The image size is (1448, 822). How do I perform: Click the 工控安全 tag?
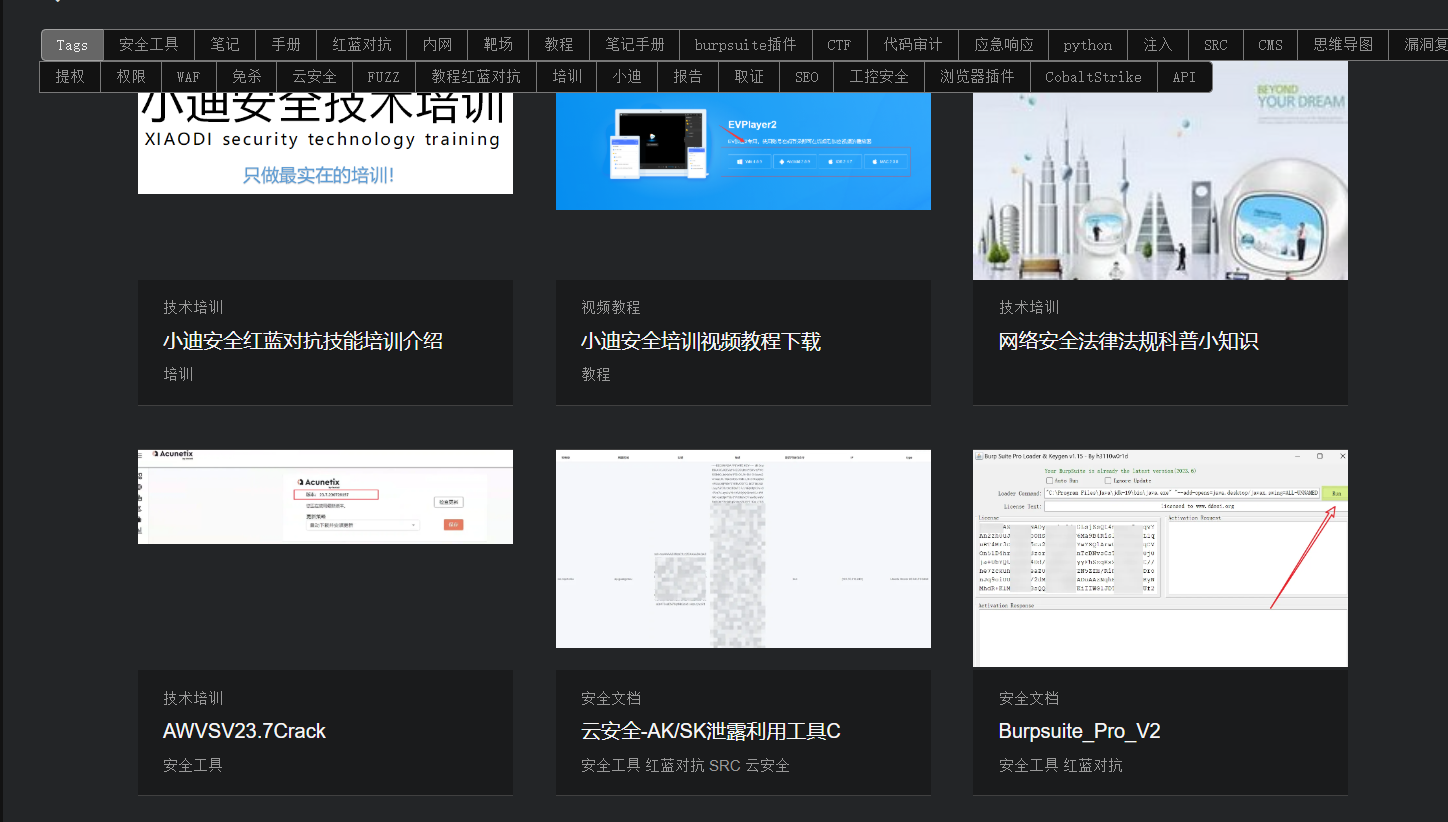coord(878,77)
